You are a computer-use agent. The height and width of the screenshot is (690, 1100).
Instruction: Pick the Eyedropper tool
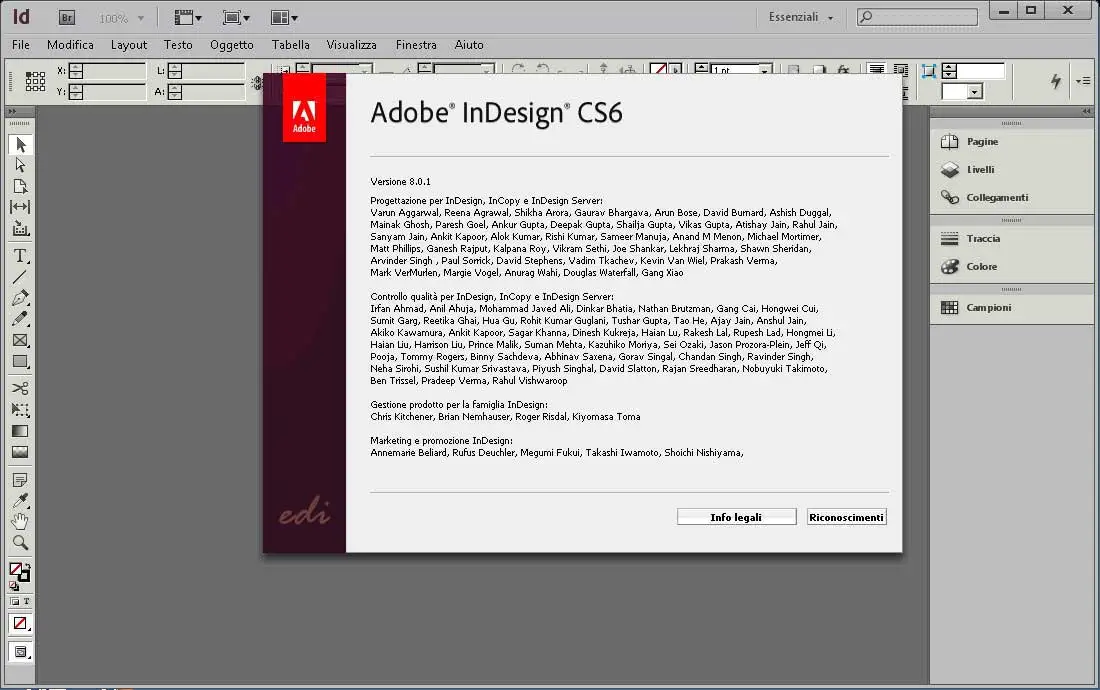pyautogui.click(x=20, y=501)
